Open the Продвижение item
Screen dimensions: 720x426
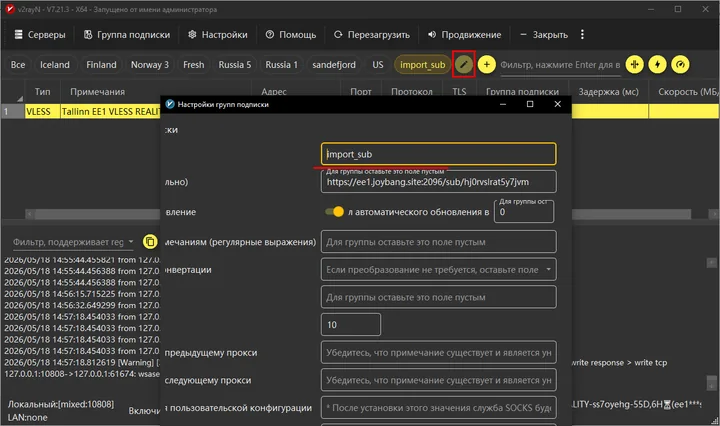pyautogui.click(x=464, y=34)
